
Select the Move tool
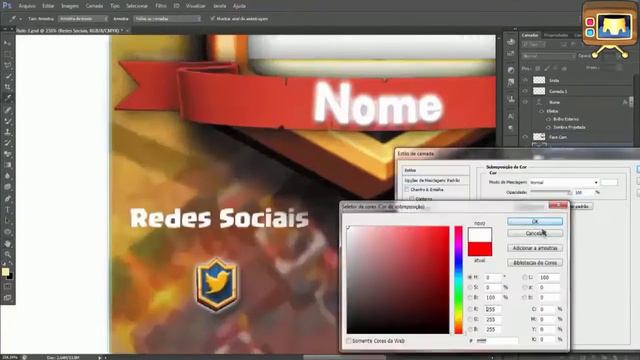point(8,43)
